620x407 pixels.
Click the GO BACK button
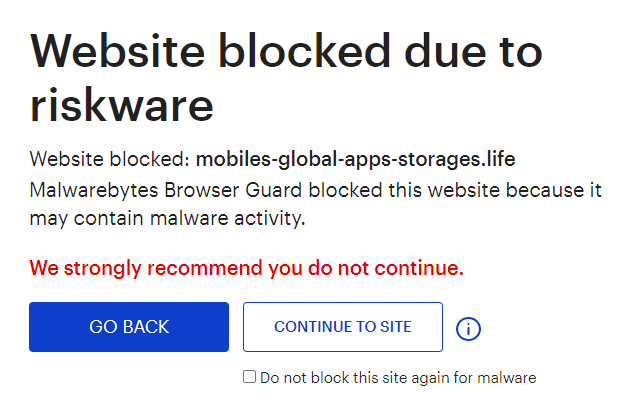click(x=129, y=327)
